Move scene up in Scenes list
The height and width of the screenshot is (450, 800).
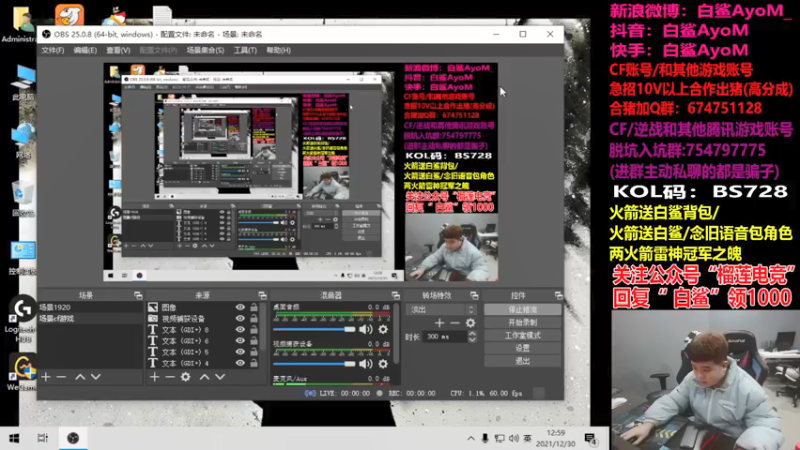[80, 377]
